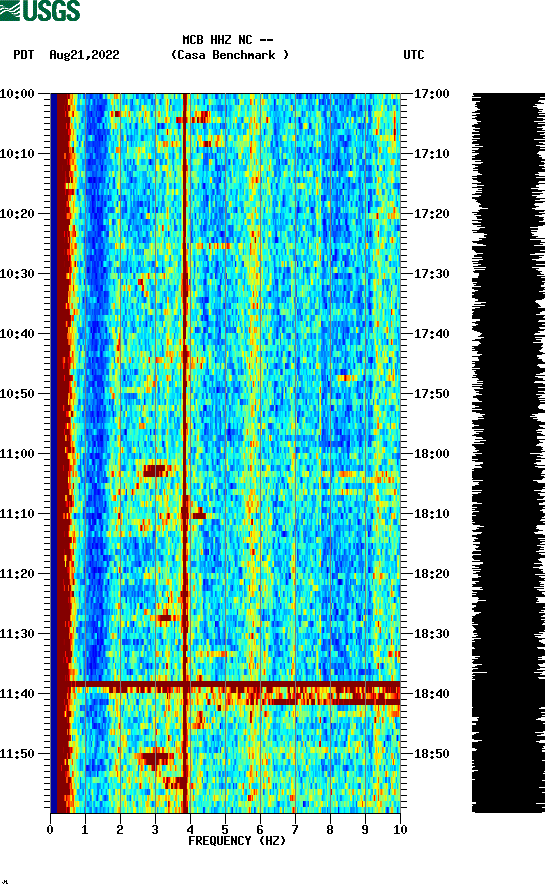The height and width of the screenshot is (893, 552).
Task: Click the UTC timezone label
Action: [414, 55]
